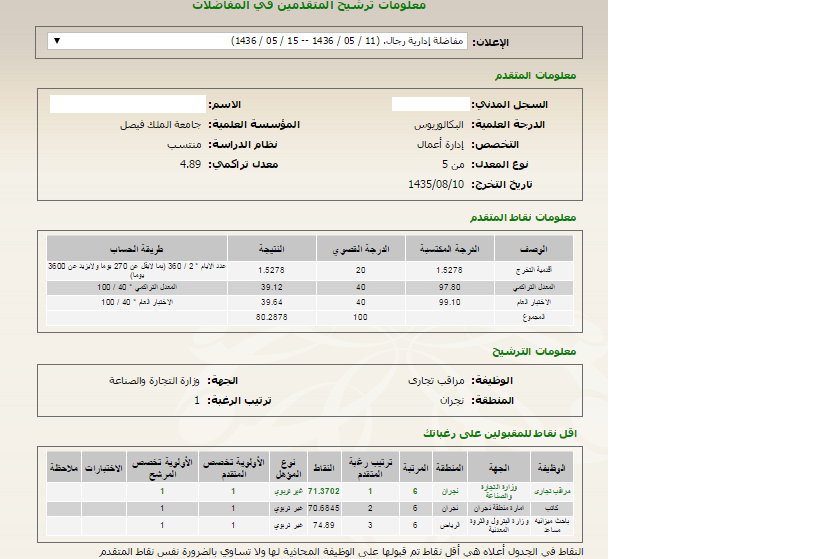This screenshot has height=559, width=819.
Task: Click the earned score 99.10
Action: pyautogui.click(x=450, y=302)
